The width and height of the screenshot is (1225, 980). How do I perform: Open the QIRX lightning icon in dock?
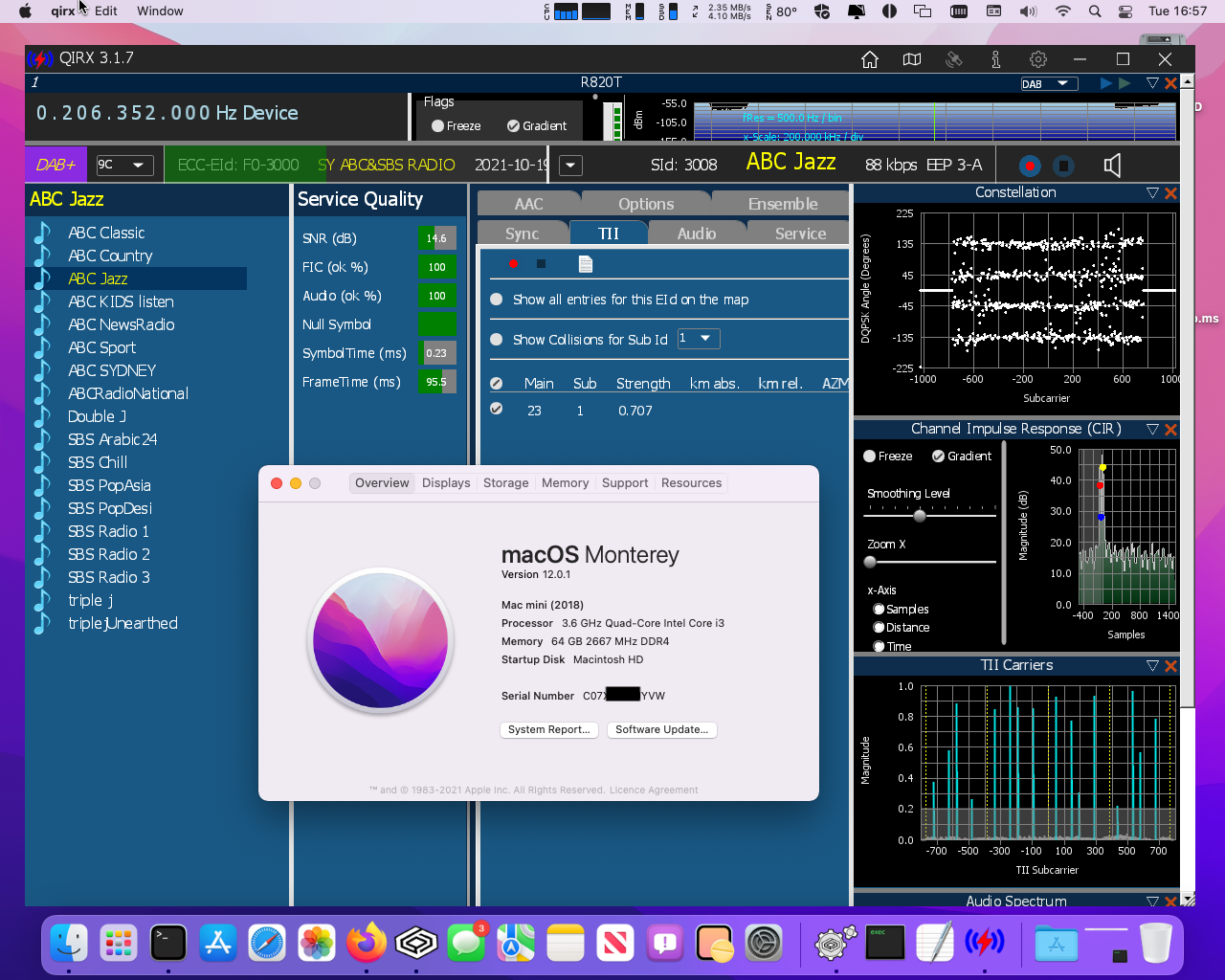(984, 944)
